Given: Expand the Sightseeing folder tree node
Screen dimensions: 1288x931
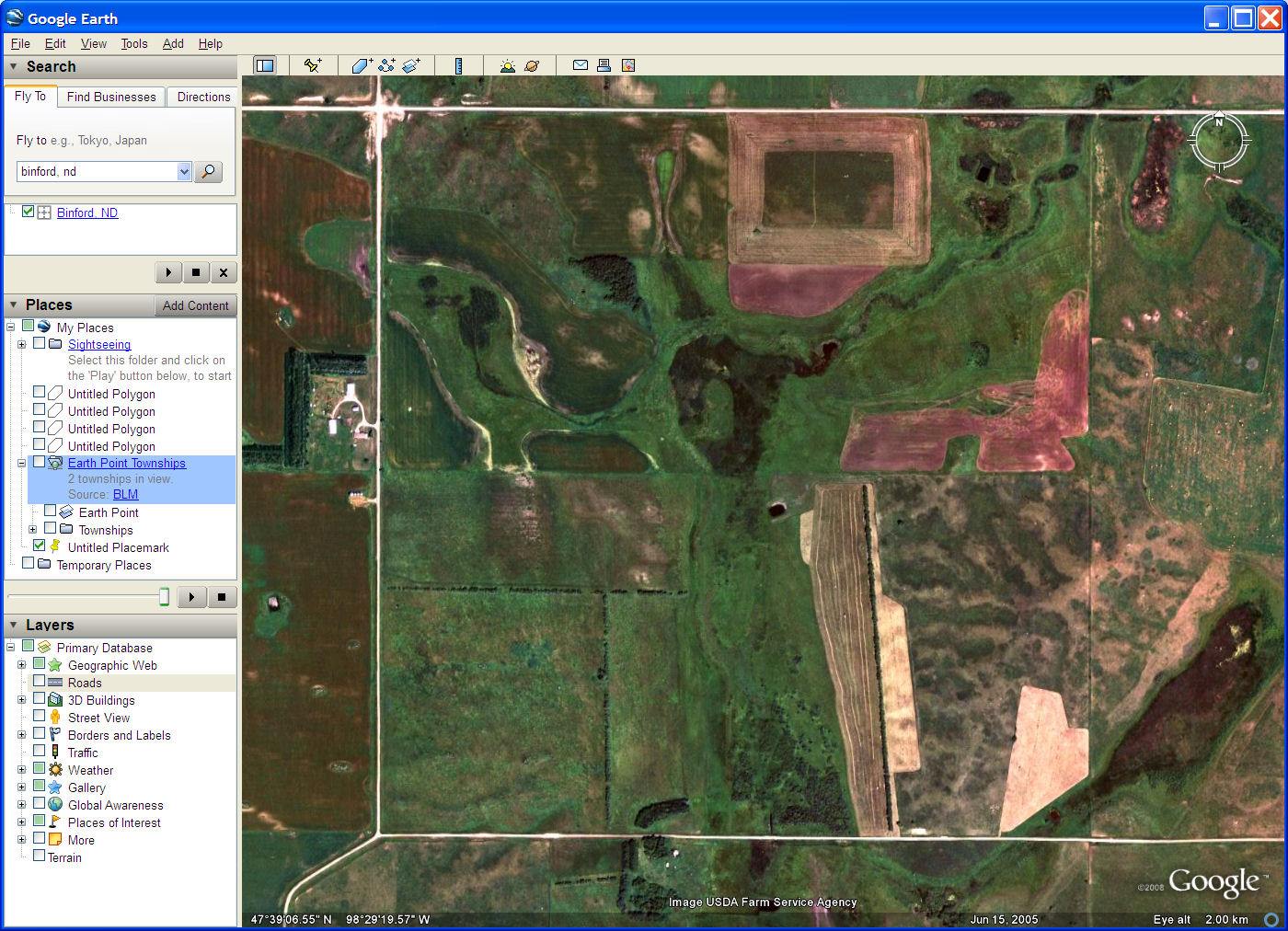Looking at the screenshot, I should [21, 344].
